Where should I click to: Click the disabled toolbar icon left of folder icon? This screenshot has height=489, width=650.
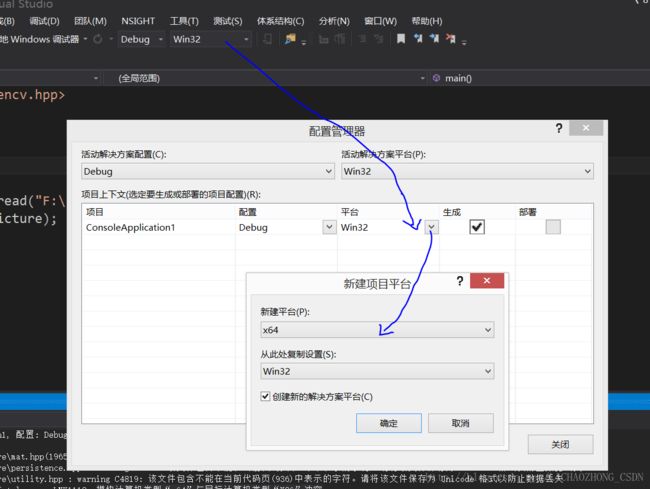tap(267, 39)
